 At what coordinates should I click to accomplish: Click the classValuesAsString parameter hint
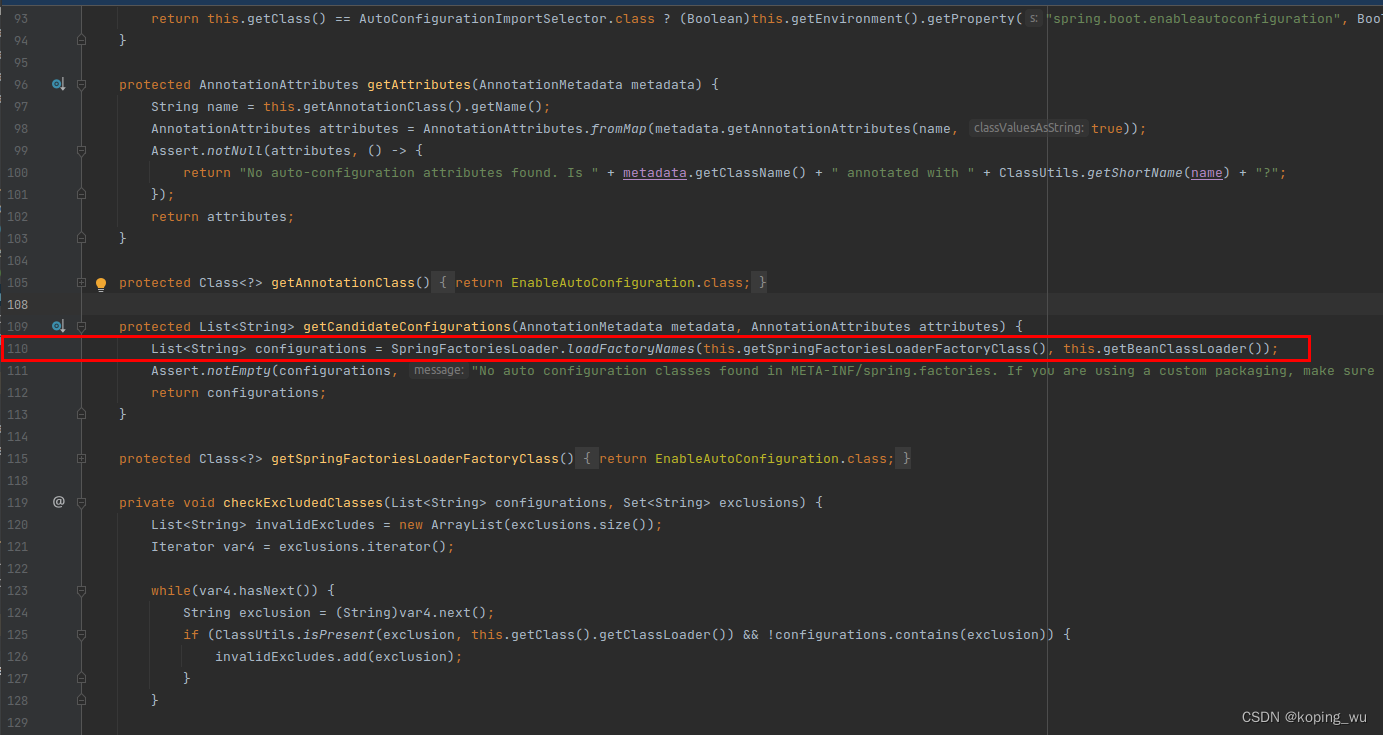pyautogui.click(x=1029, y=129)
